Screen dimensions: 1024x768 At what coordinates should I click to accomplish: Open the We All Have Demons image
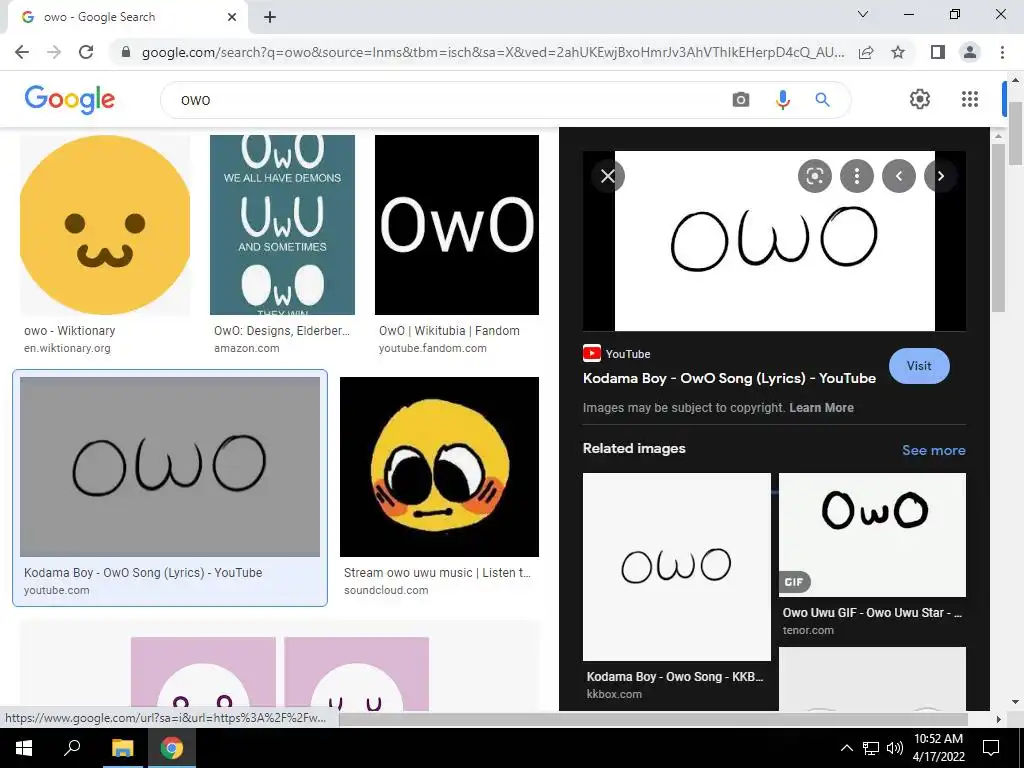[282, 225]
